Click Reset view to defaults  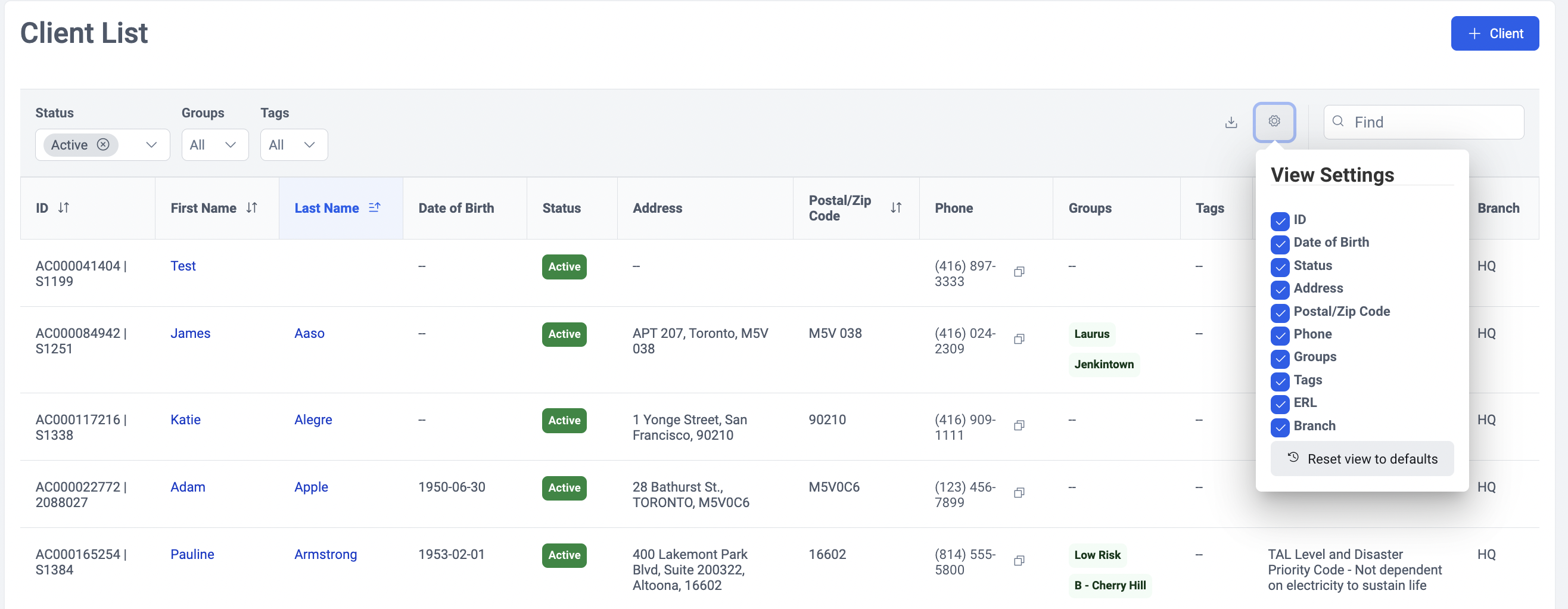pos(1362,459)
